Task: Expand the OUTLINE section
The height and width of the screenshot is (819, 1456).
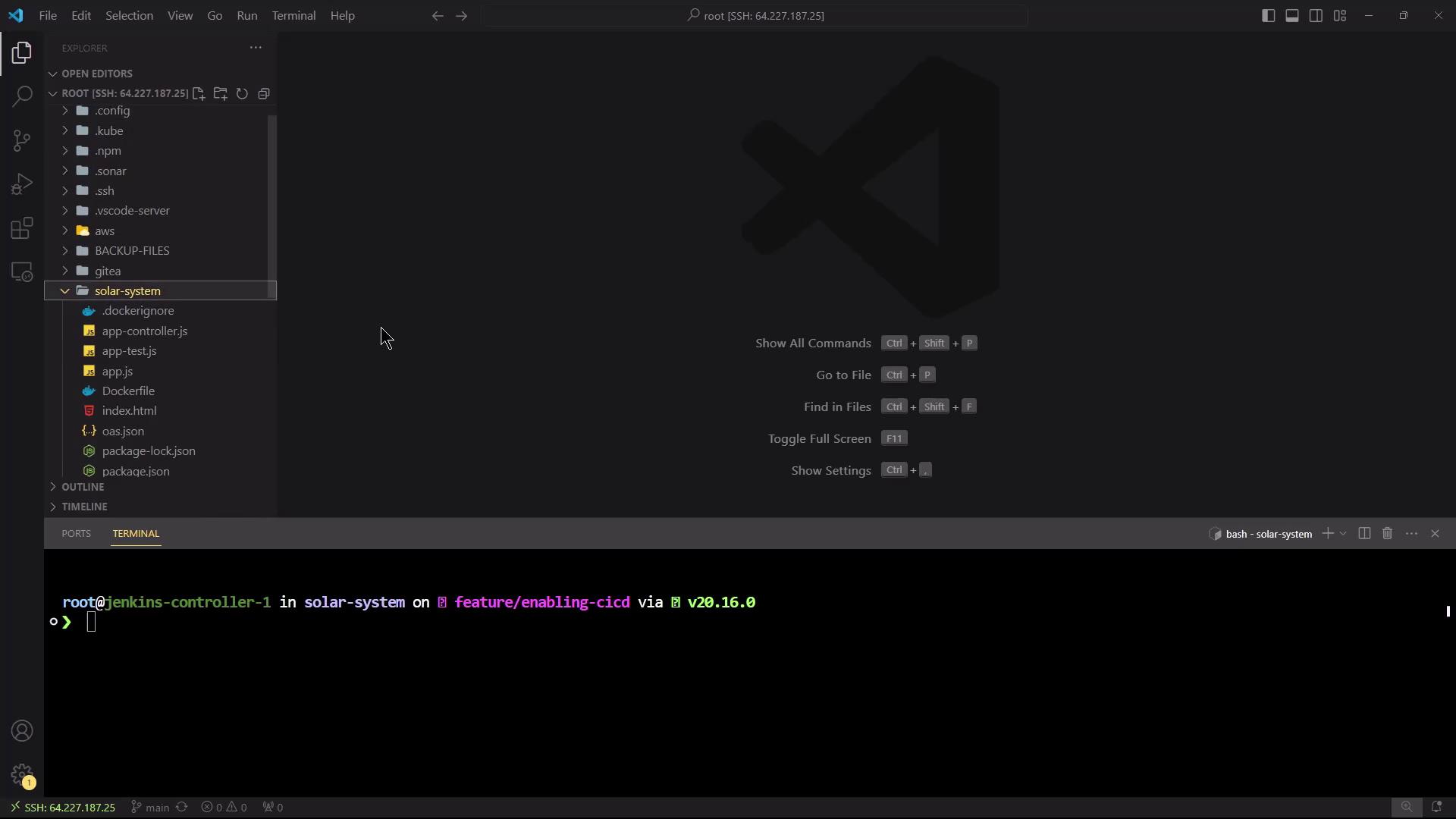Action: 83,487
